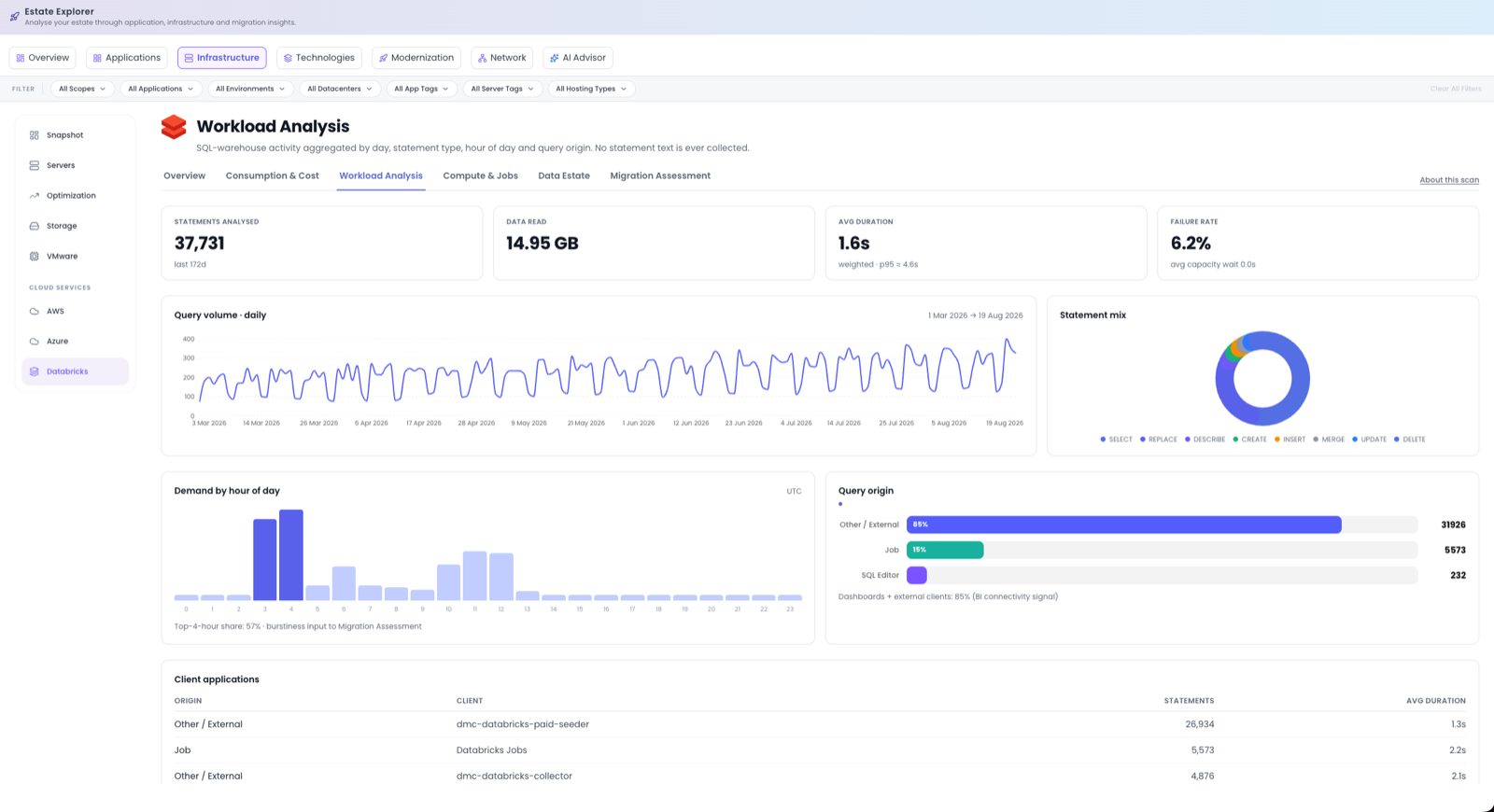Click the AWS cloud icon in sidebar
The image size is (1494, 812).
click(x=35, y=312)
